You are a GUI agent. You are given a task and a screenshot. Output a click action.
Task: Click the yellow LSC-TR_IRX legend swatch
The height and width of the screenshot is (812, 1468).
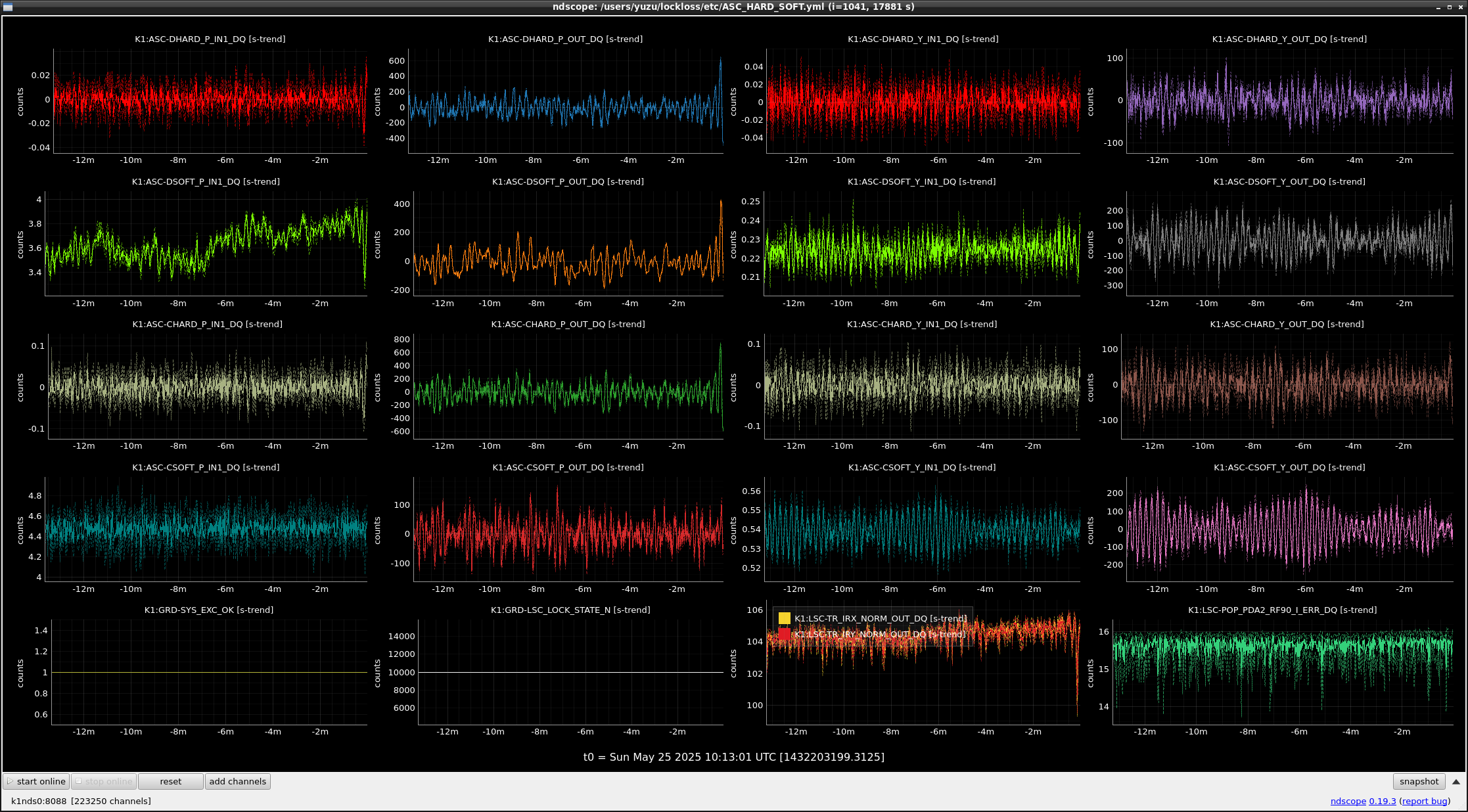pos(784,618)
